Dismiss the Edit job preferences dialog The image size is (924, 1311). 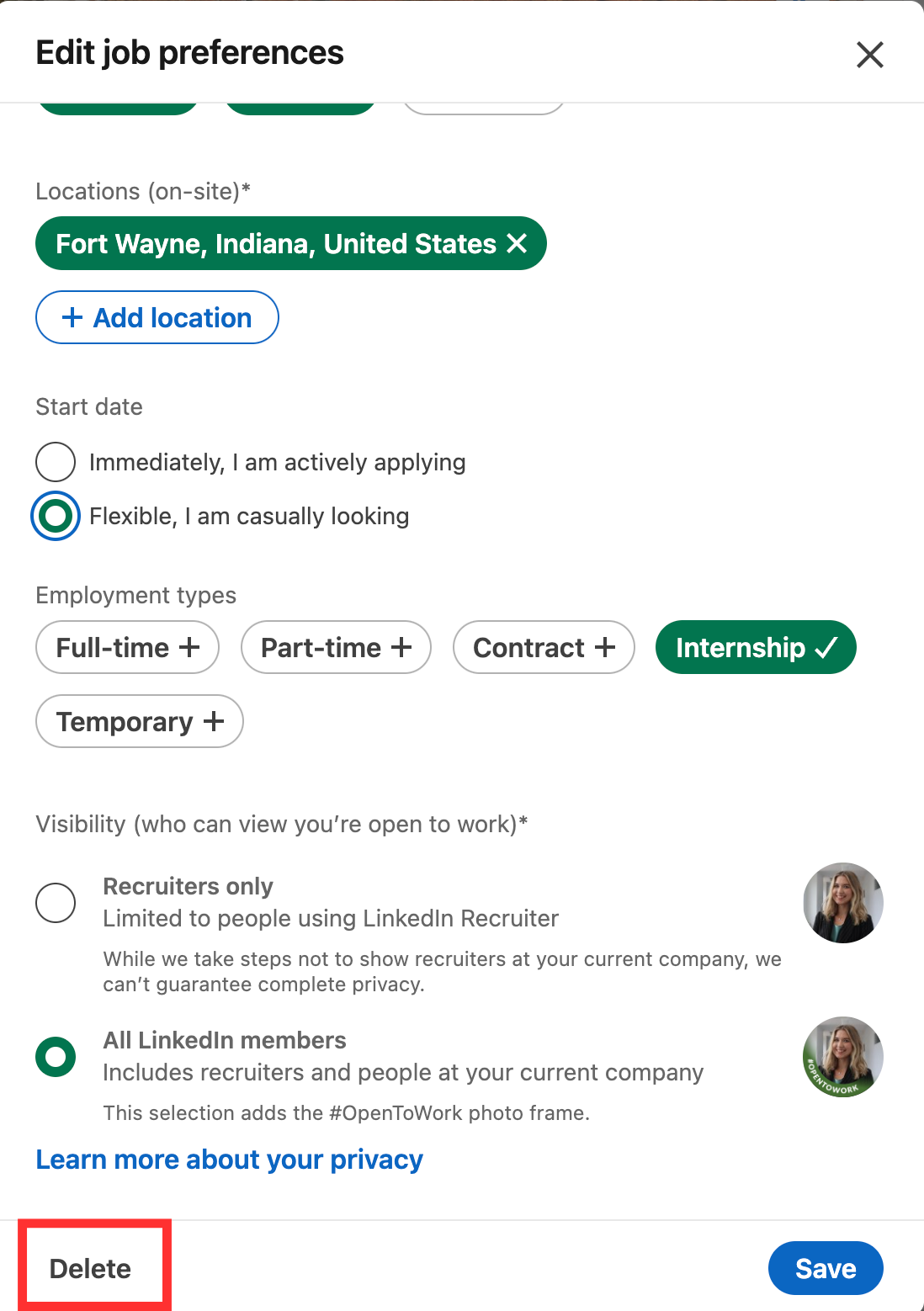tap(870, 54)
